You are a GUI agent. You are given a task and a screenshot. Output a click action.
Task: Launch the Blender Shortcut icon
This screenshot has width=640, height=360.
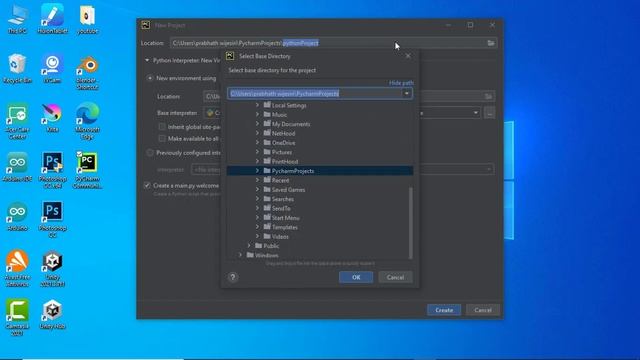point(87,72)
